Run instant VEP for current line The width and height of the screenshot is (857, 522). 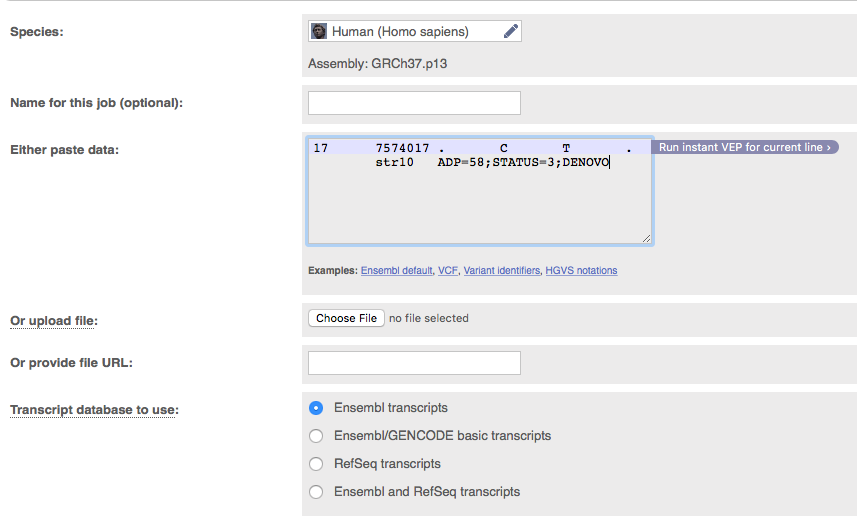745,148
